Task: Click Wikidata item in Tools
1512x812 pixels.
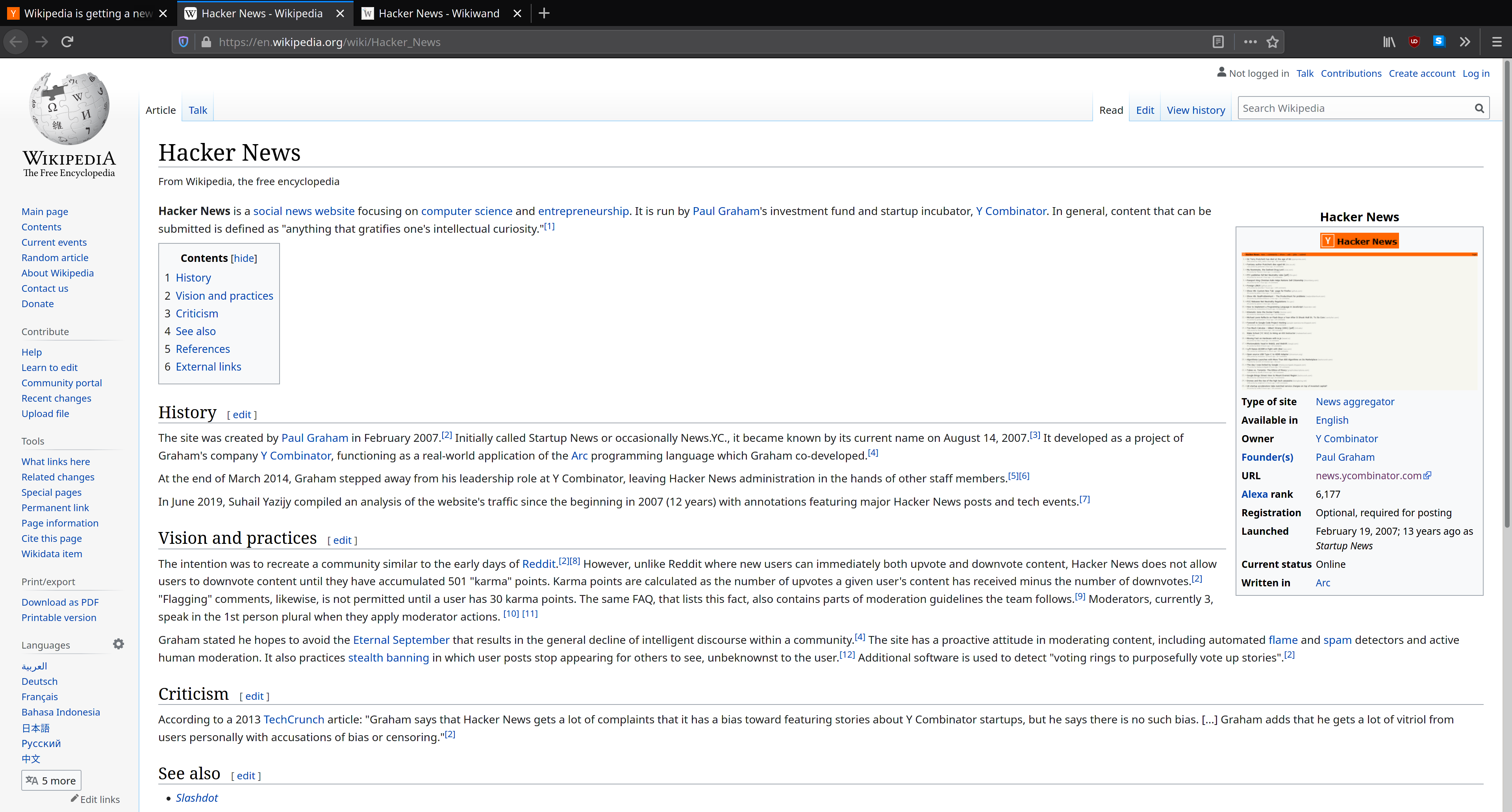Action: coord(52,554)
